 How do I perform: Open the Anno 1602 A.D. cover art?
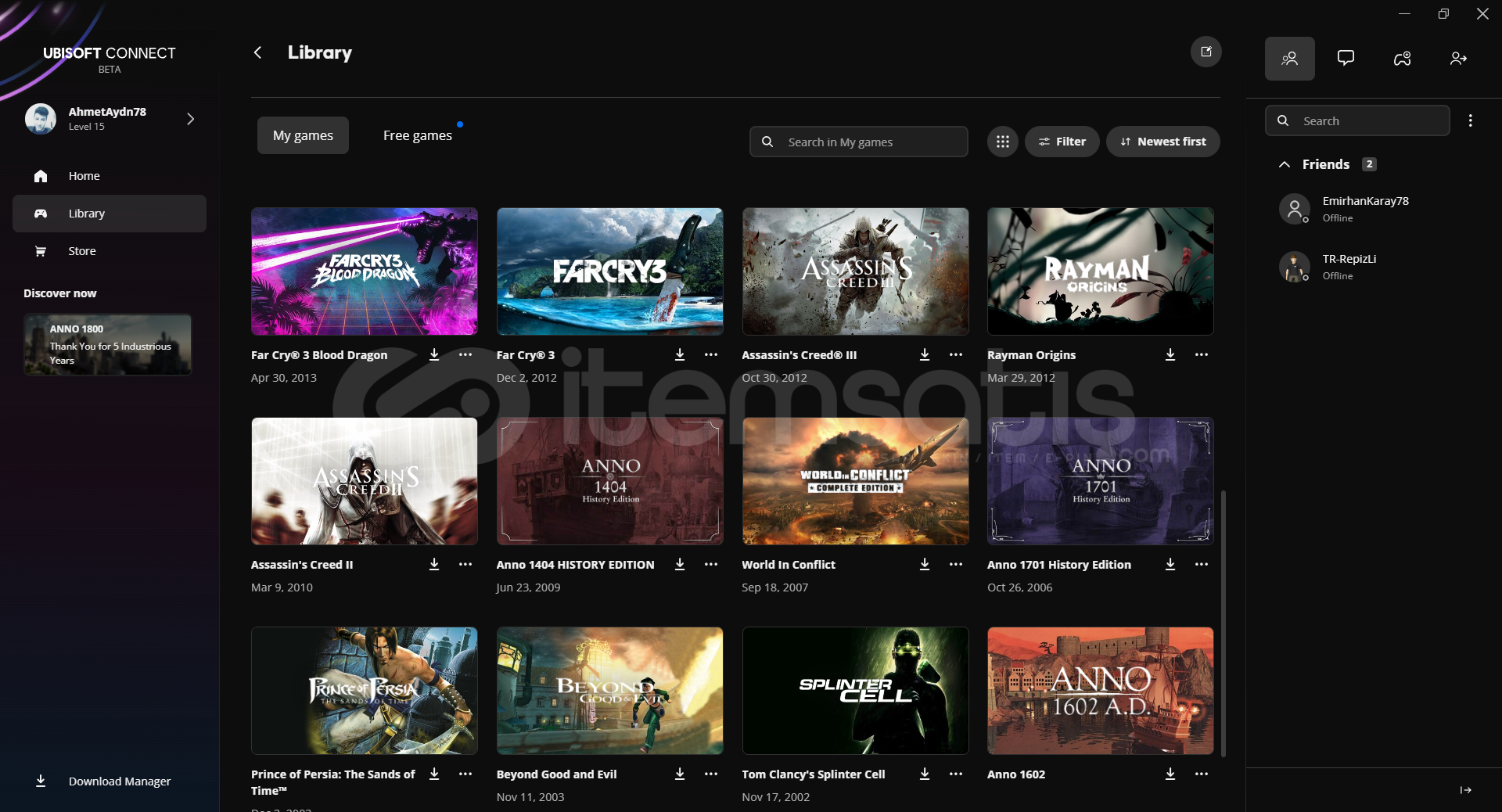[x=1100, y=691]
